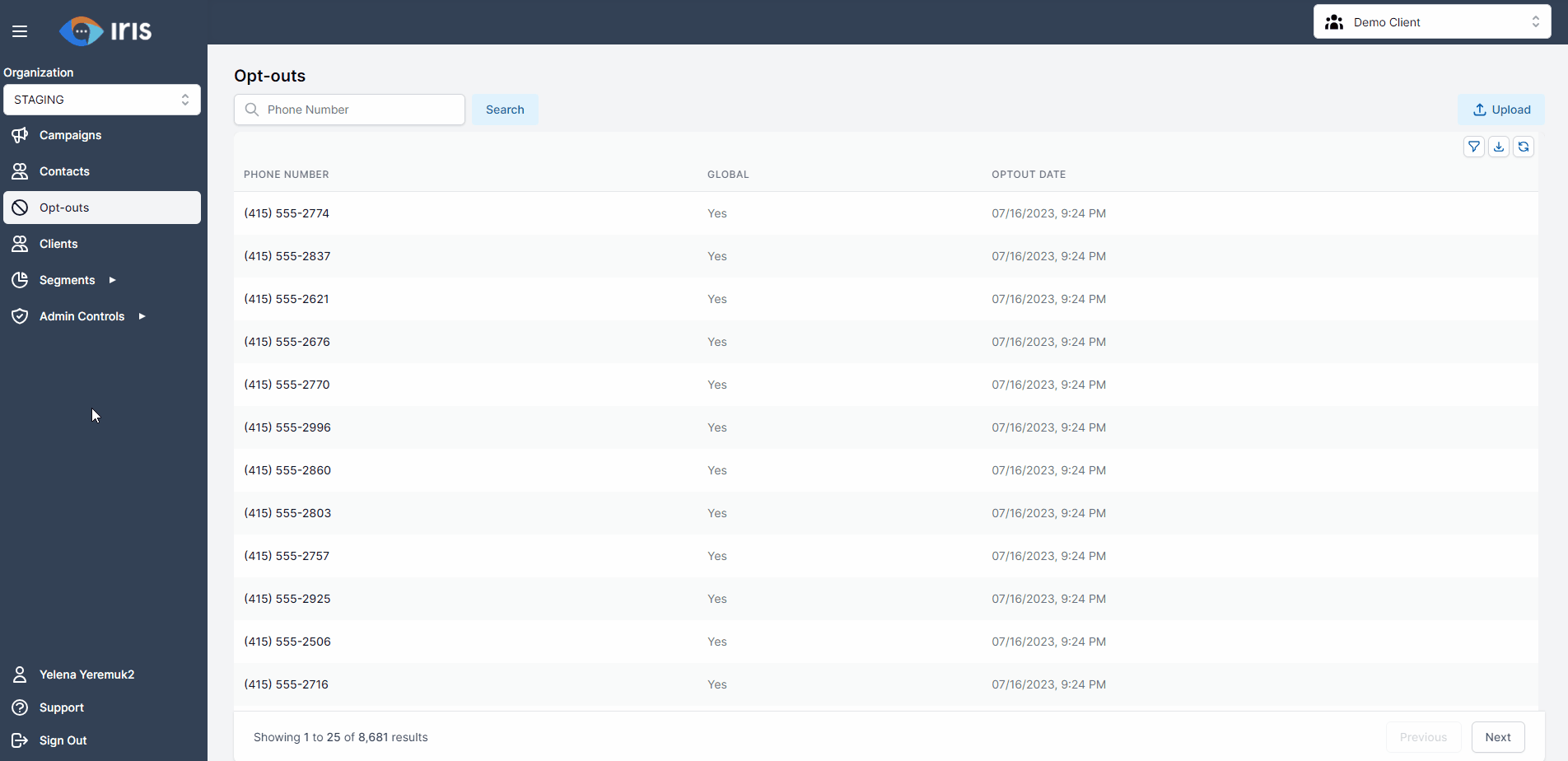Select phone number (415) 555-2506
The height and width of the screenshot is (761, 1568).
pyautogui.click(x=287, y=642)
